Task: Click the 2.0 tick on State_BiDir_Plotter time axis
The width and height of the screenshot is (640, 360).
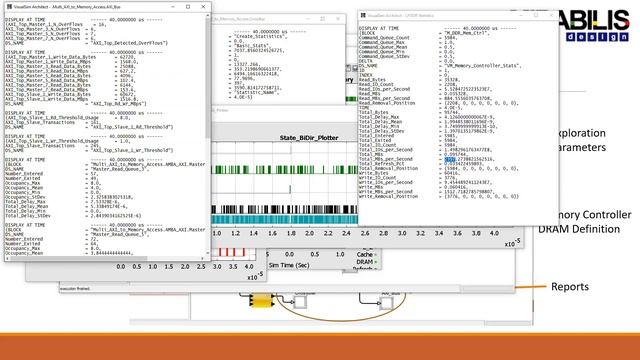Action: pos(309,233)
